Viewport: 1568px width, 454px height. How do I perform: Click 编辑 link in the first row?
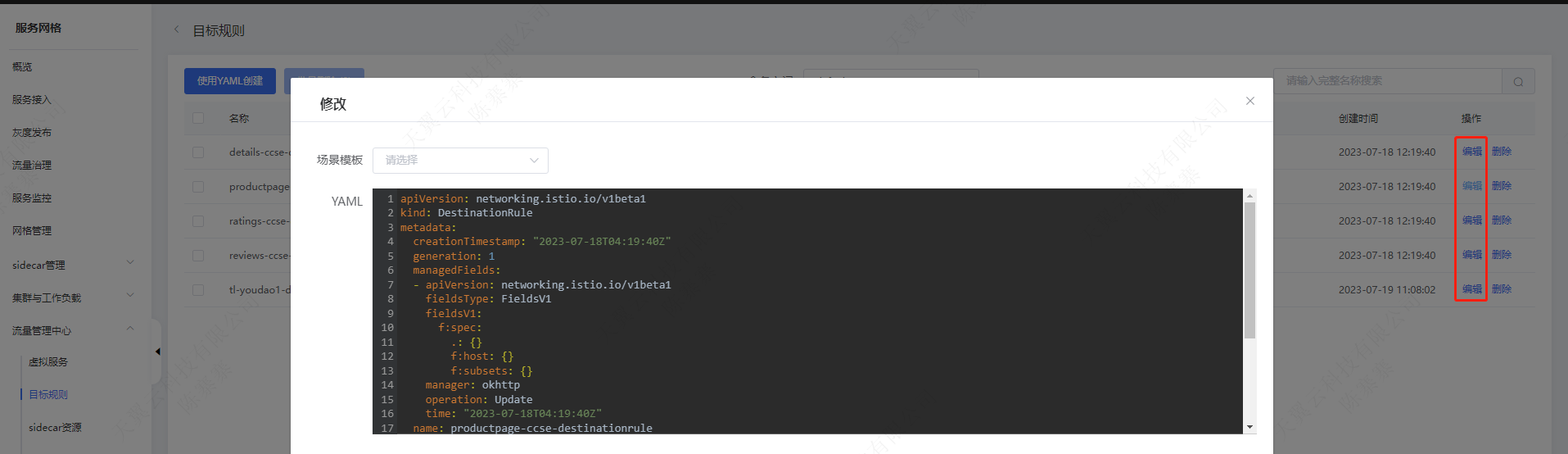pyautogui.click(x=1471, y=152)
